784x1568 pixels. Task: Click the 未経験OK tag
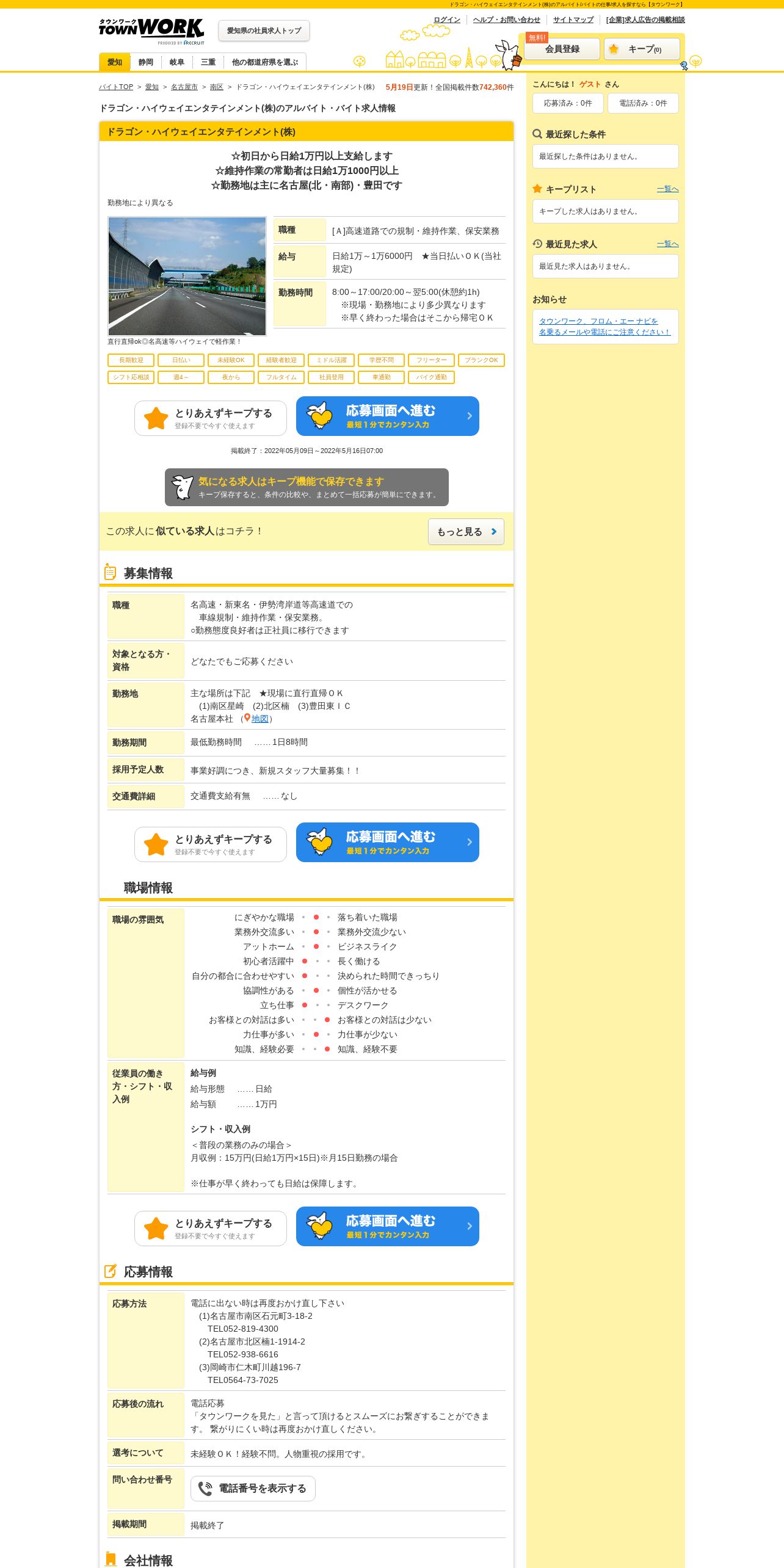click(x=231, y=360)
